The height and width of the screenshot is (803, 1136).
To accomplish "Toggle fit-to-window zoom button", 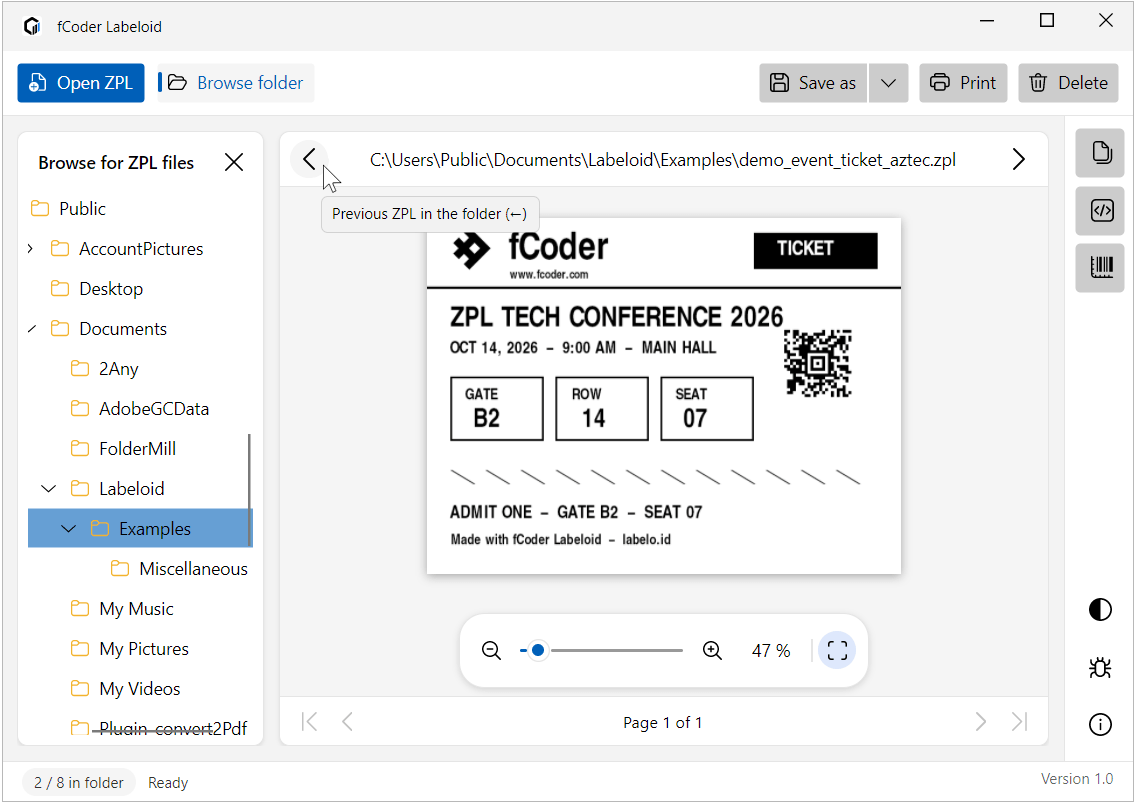I will [x=837, y=650].
